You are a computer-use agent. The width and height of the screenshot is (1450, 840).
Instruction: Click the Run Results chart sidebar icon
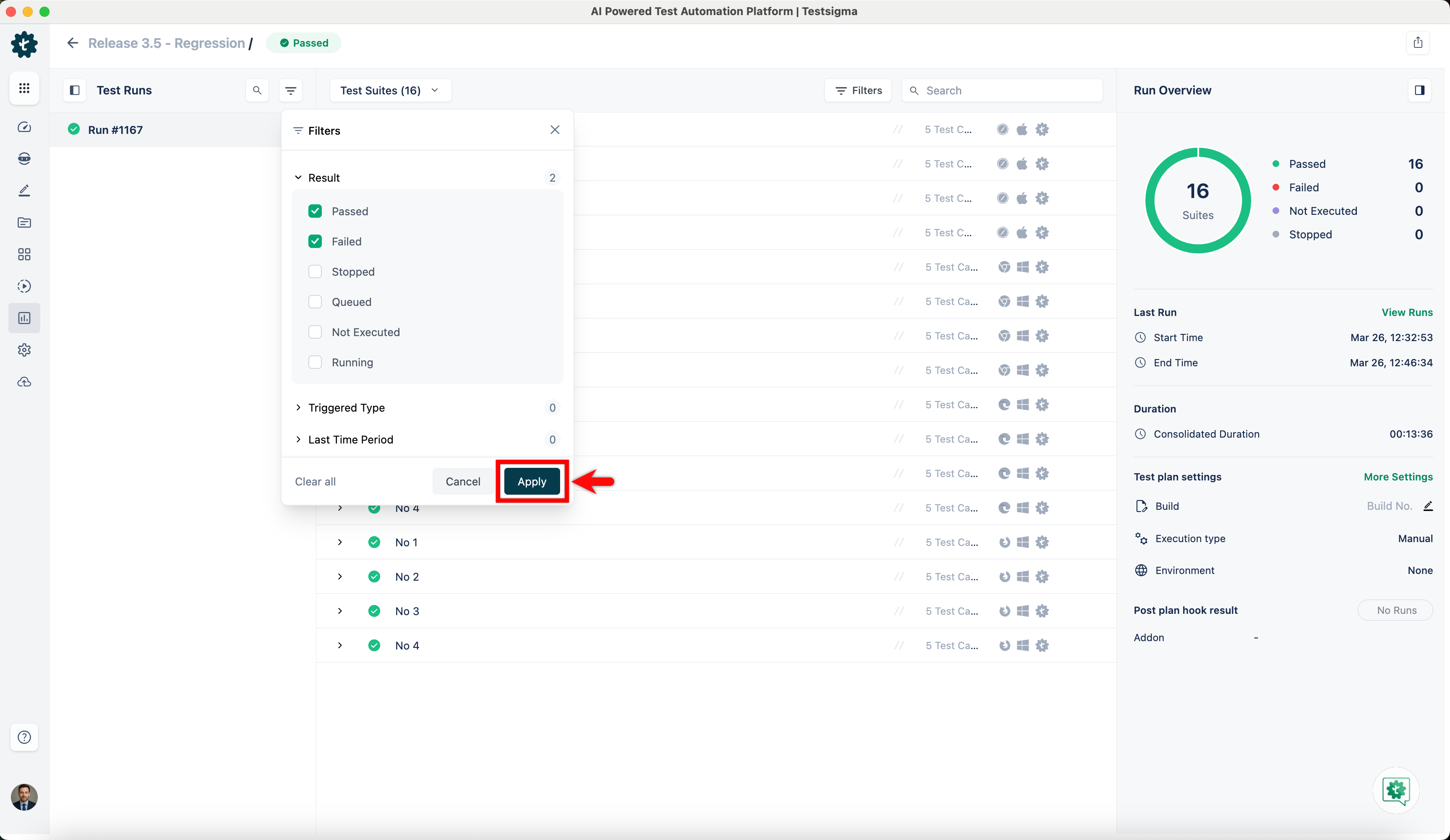[x=24, y=318]
